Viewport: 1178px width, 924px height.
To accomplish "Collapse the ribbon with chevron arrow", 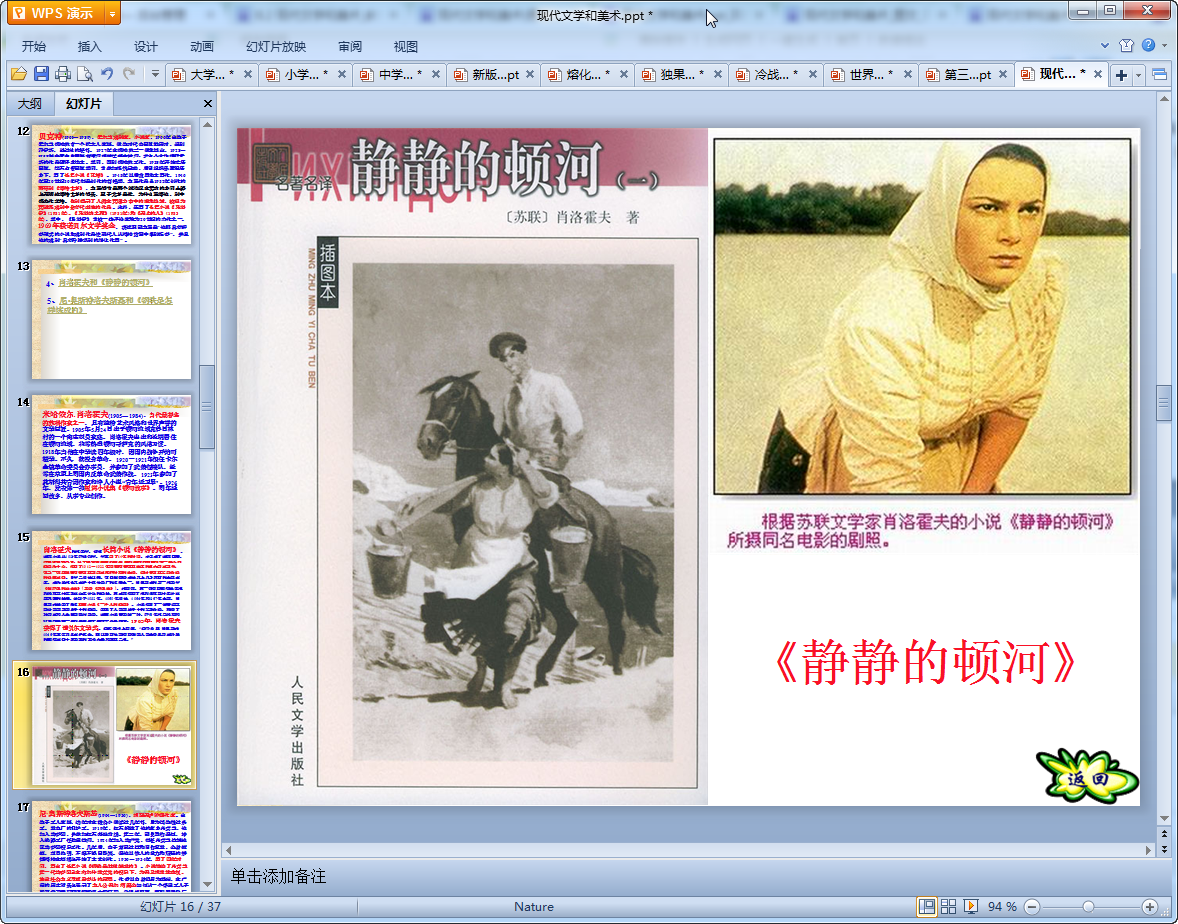I will point(1104,45).
